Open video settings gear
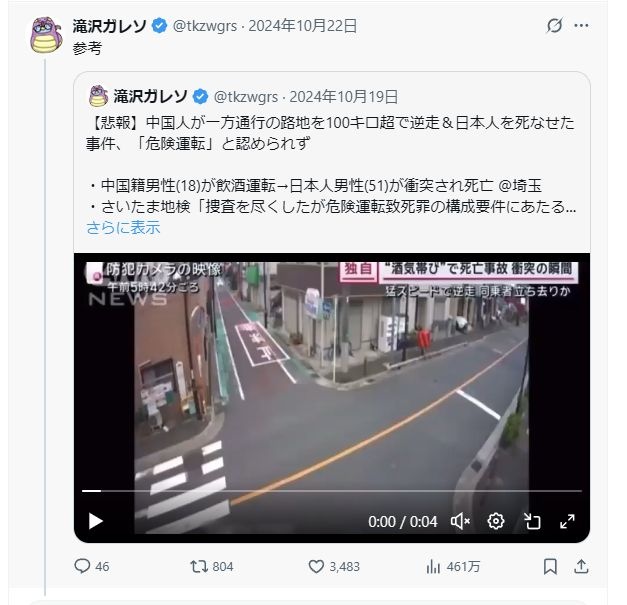The image size is (627, 605). click(x=495, y=521)
